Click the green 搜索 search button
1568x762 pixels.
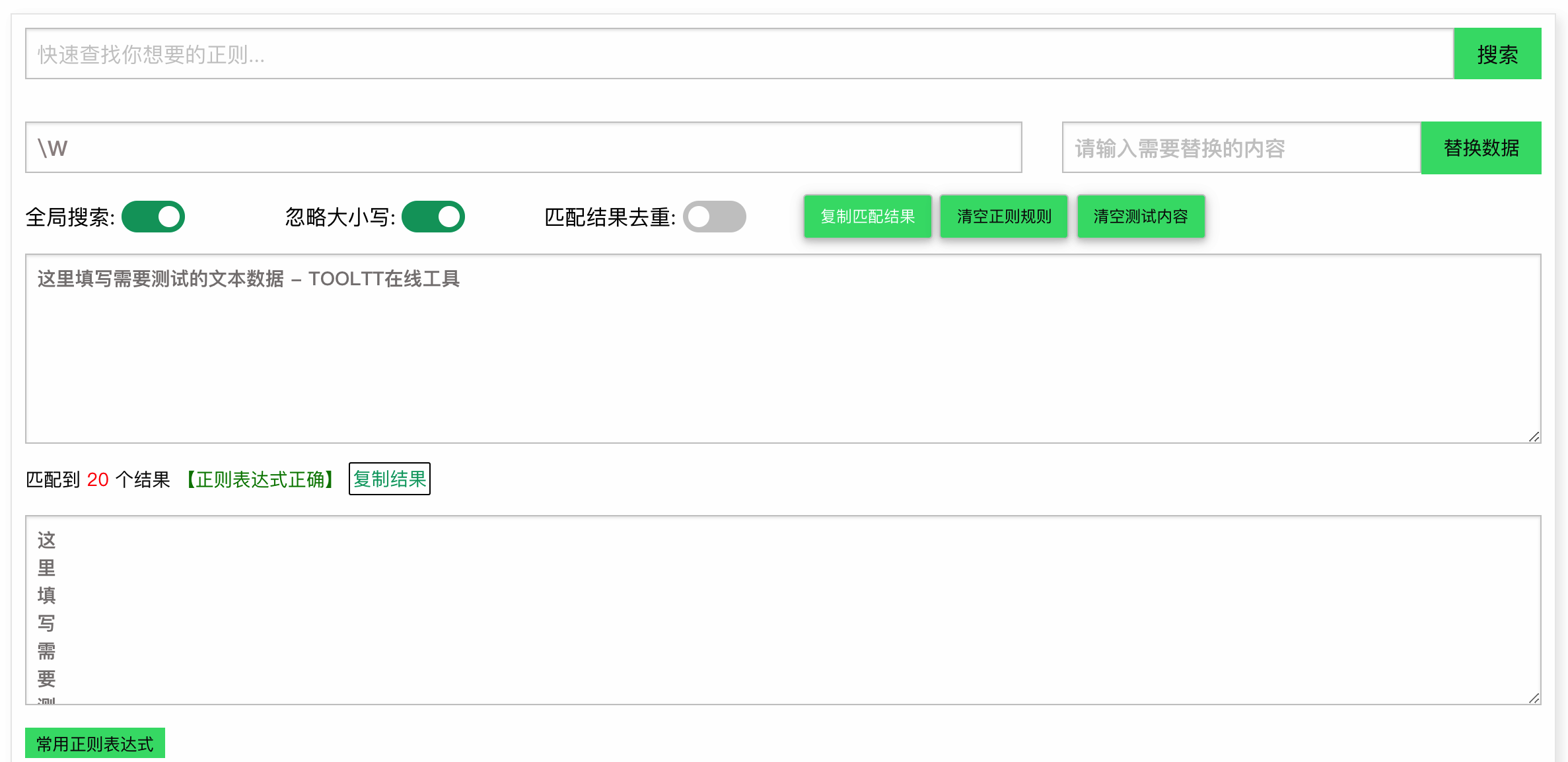coord(1497,54)
